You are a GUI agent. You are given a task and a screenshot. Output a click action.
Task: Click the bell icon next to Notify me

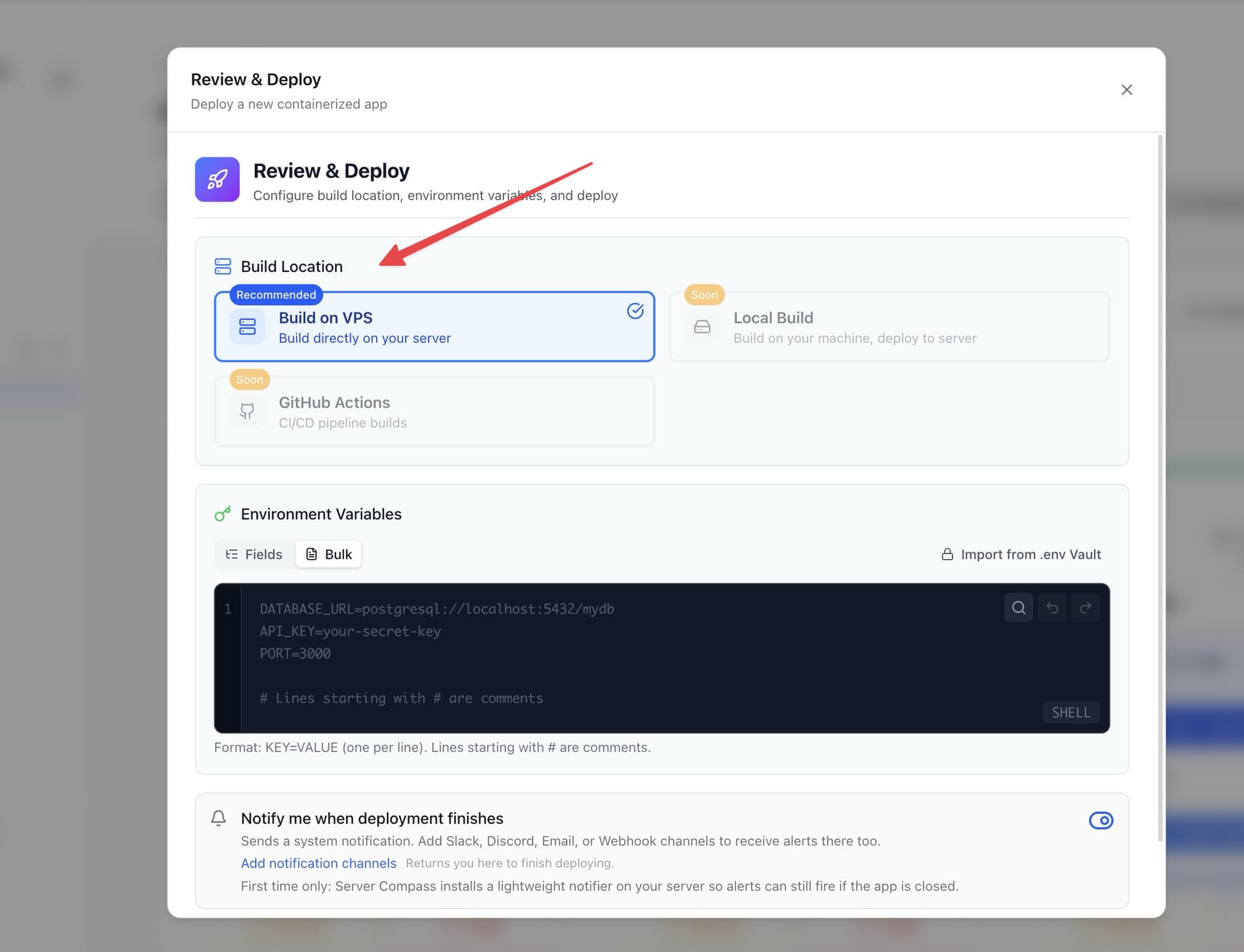coord(218,818)
